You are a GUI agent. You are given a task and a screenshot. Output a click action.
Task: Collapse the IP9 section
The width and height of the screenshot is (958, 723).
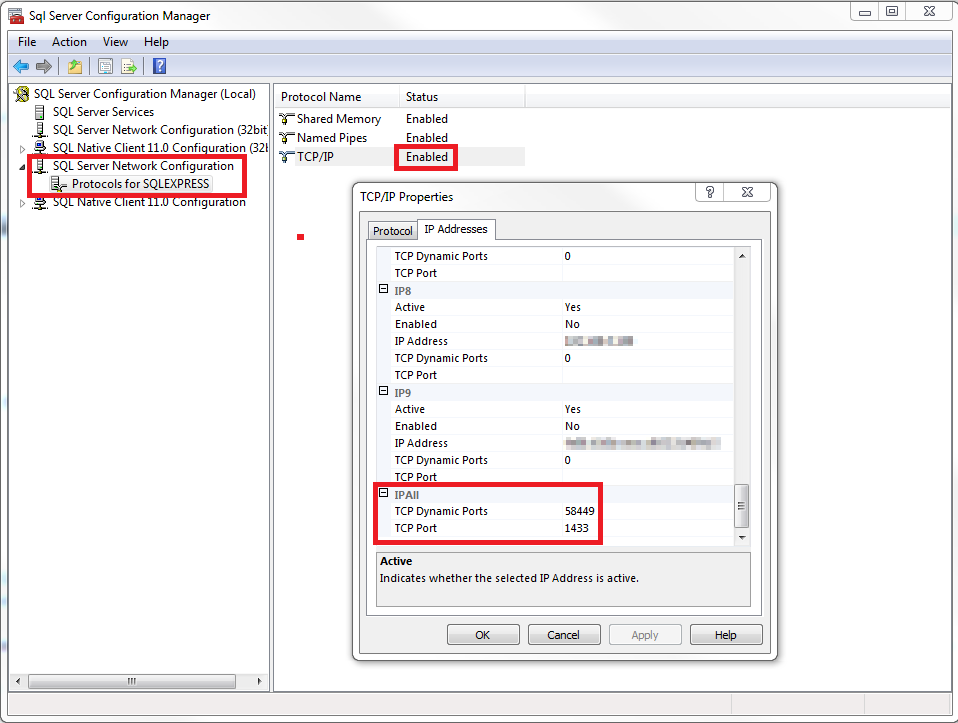tap(383, 392)
